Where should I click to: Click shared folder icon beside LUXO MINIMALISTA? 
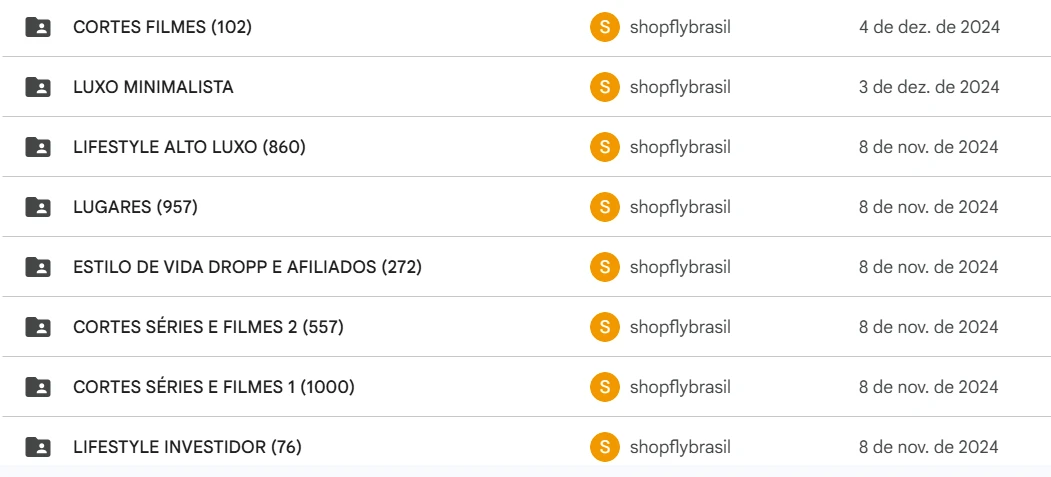[38, 87]
